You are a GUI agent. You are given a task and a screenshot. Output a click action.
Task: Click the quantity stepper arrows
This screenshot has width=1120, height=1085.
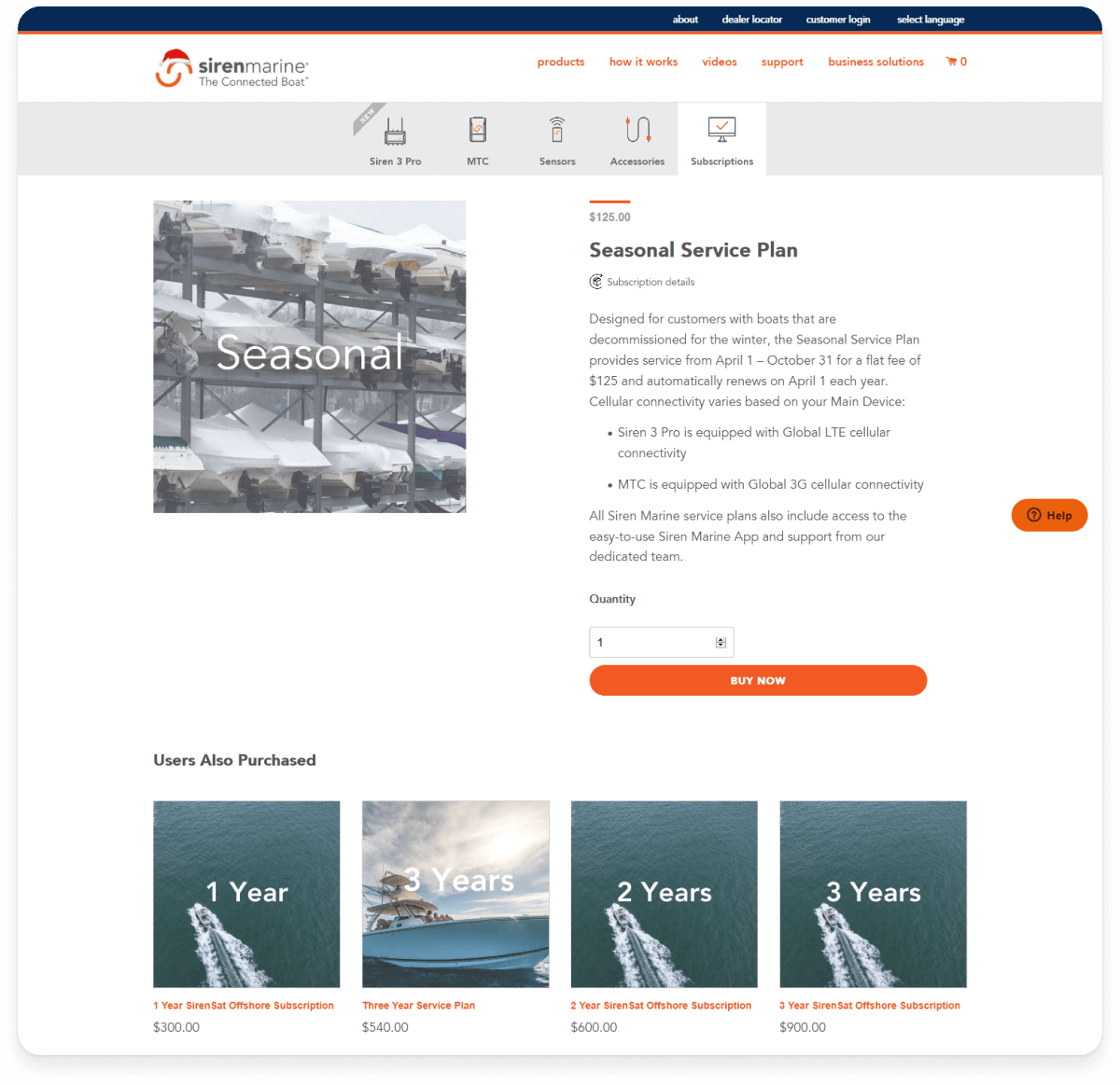click(721, 643)
